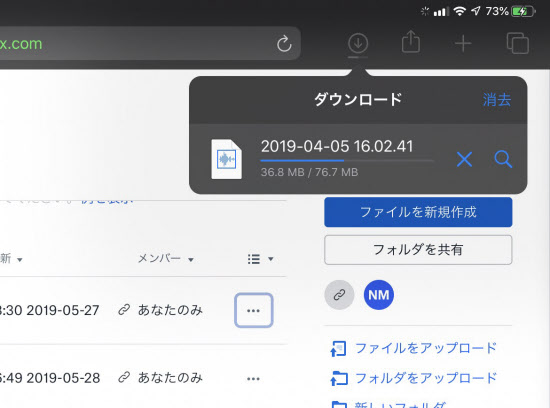
Task: Reload the page with refresh icon
Action: point(284,44)
